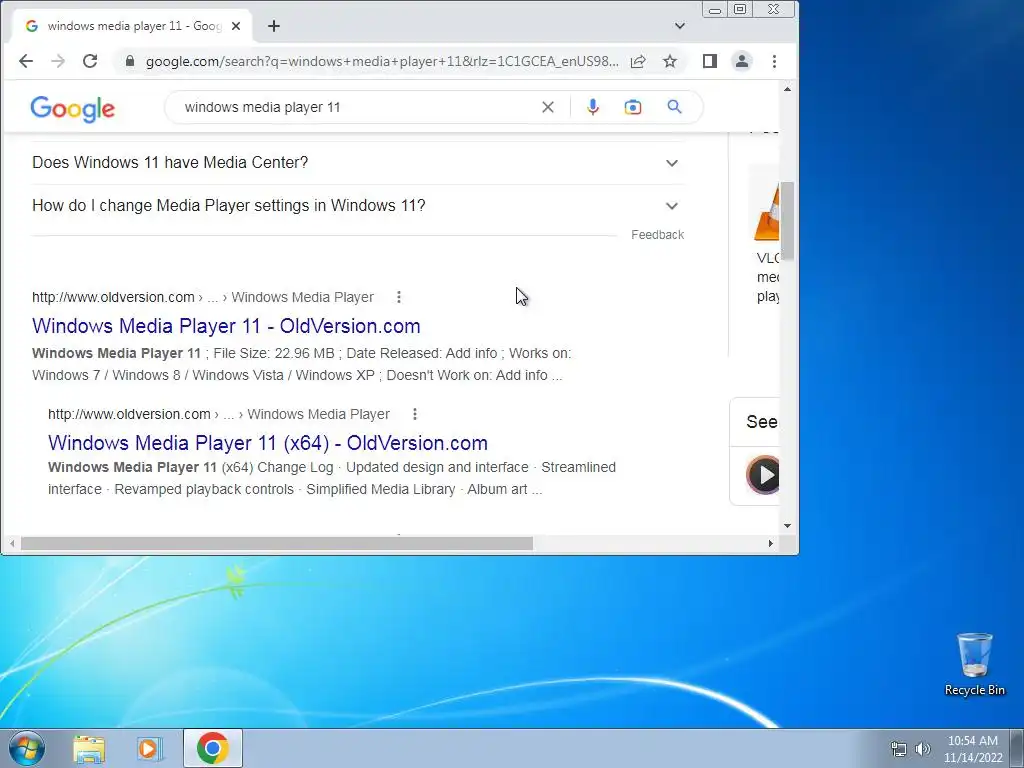Open Chrome three-dot menu
1024x768 pixels.
point(775,61)
